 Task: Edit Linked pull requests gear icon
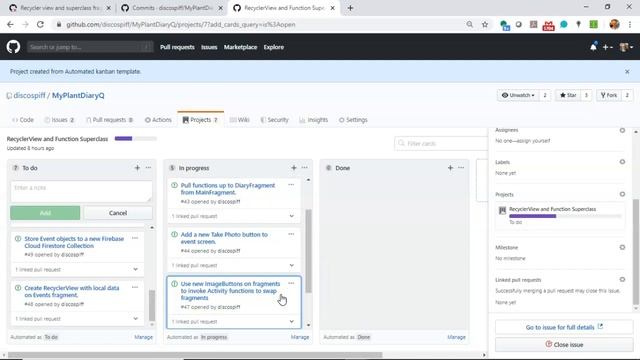click(x=622, y=280)
